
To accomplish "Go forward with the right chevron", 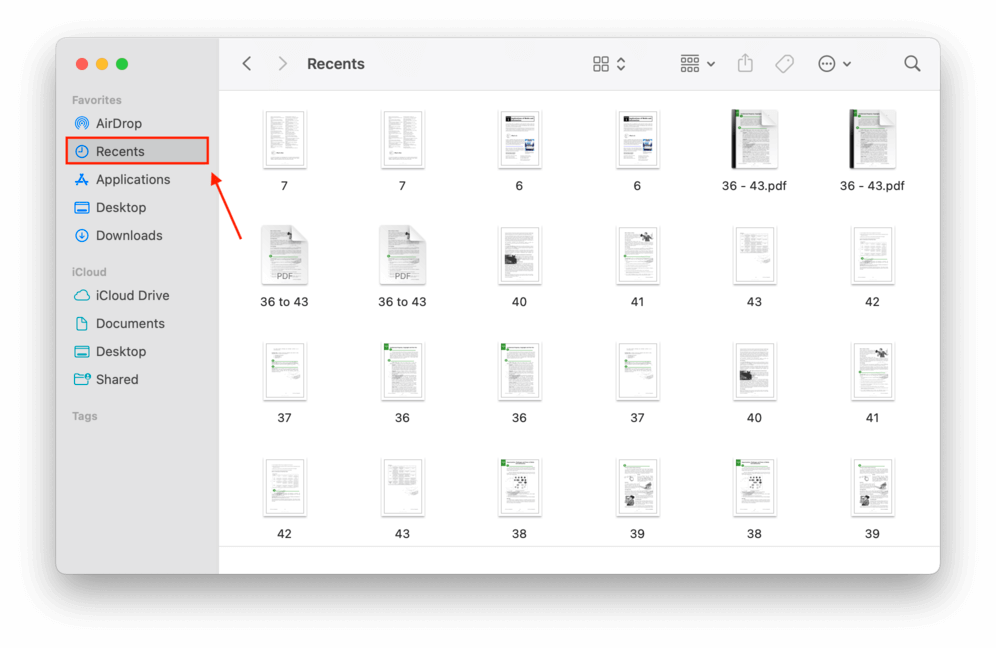I will pyautogui.click(x=283, y=64).
